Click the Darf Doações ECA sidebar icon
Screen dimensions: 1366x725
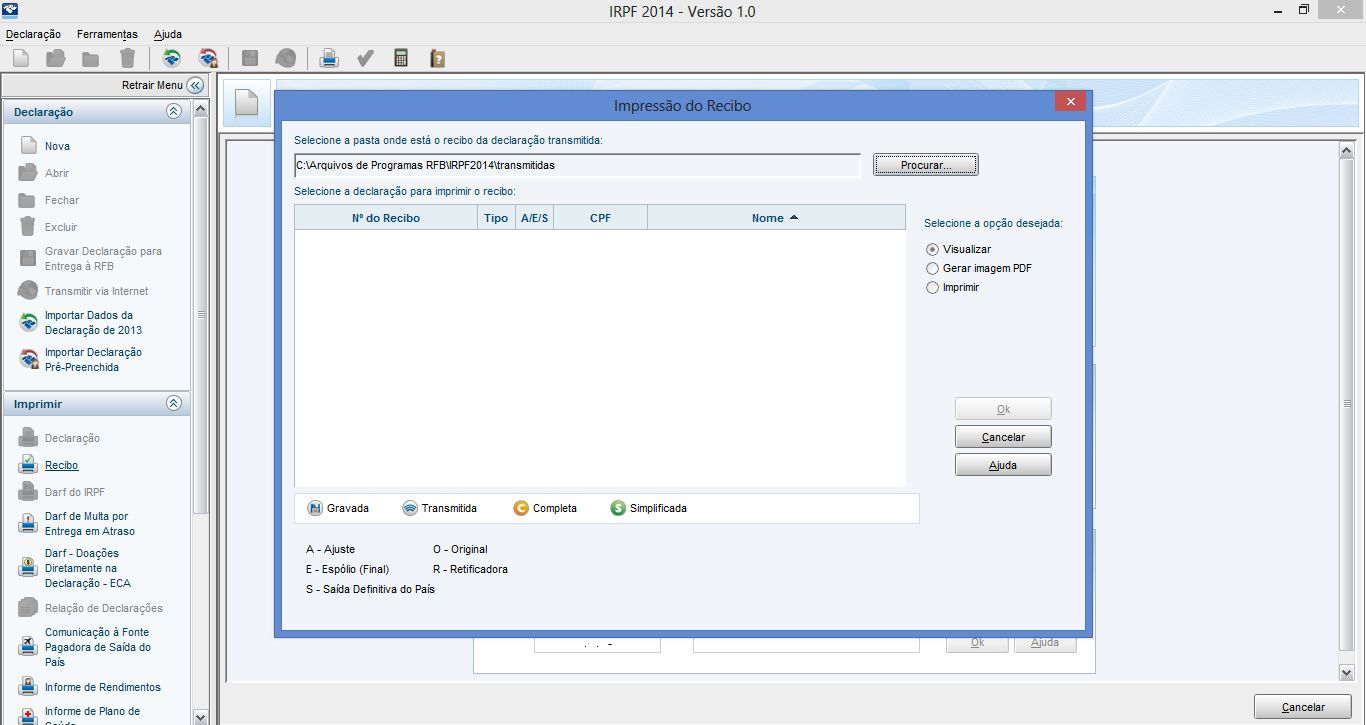coord(28,567)
